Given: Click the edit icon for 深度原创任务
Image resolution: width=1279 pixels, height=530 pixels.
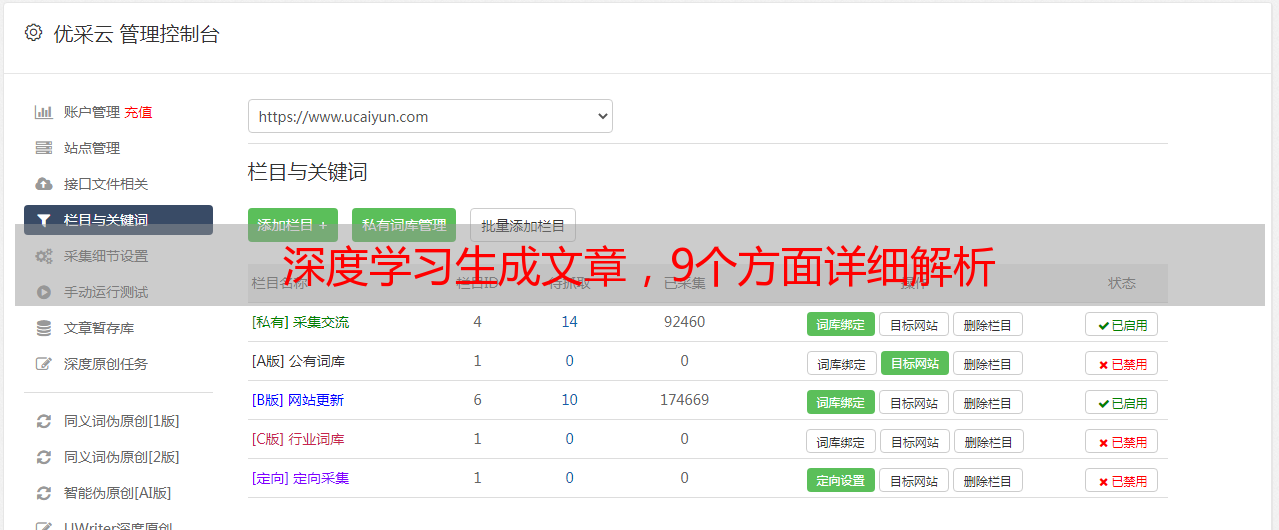Looking at the screenshot, I should pos(43,364).
